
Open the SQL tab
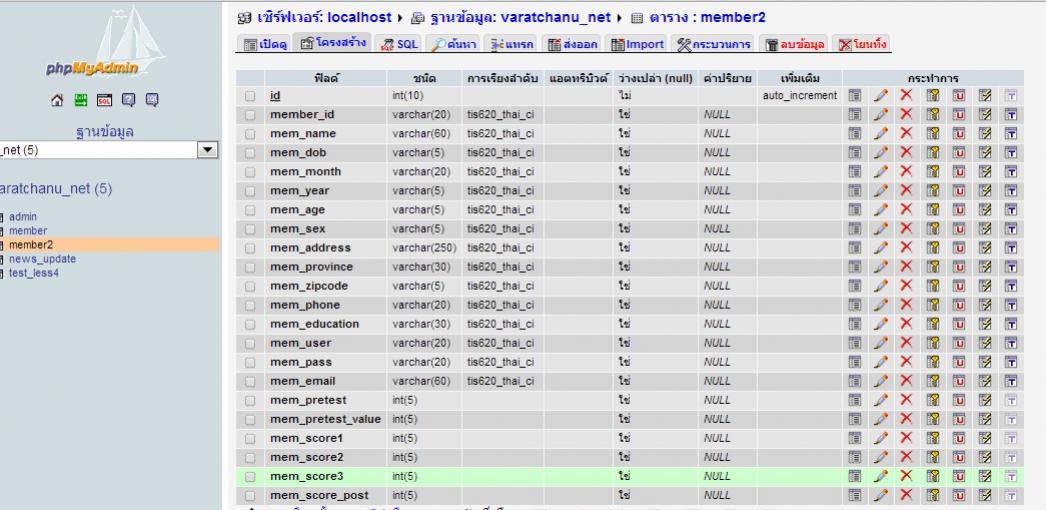click(399, 45)
